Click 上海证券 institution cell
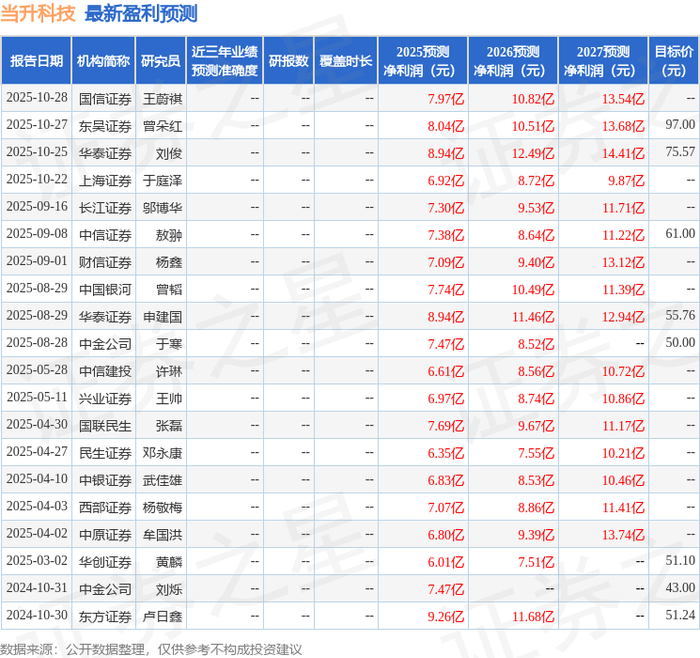The width and height of the screenshot is (700, 658). pos(105,180)
